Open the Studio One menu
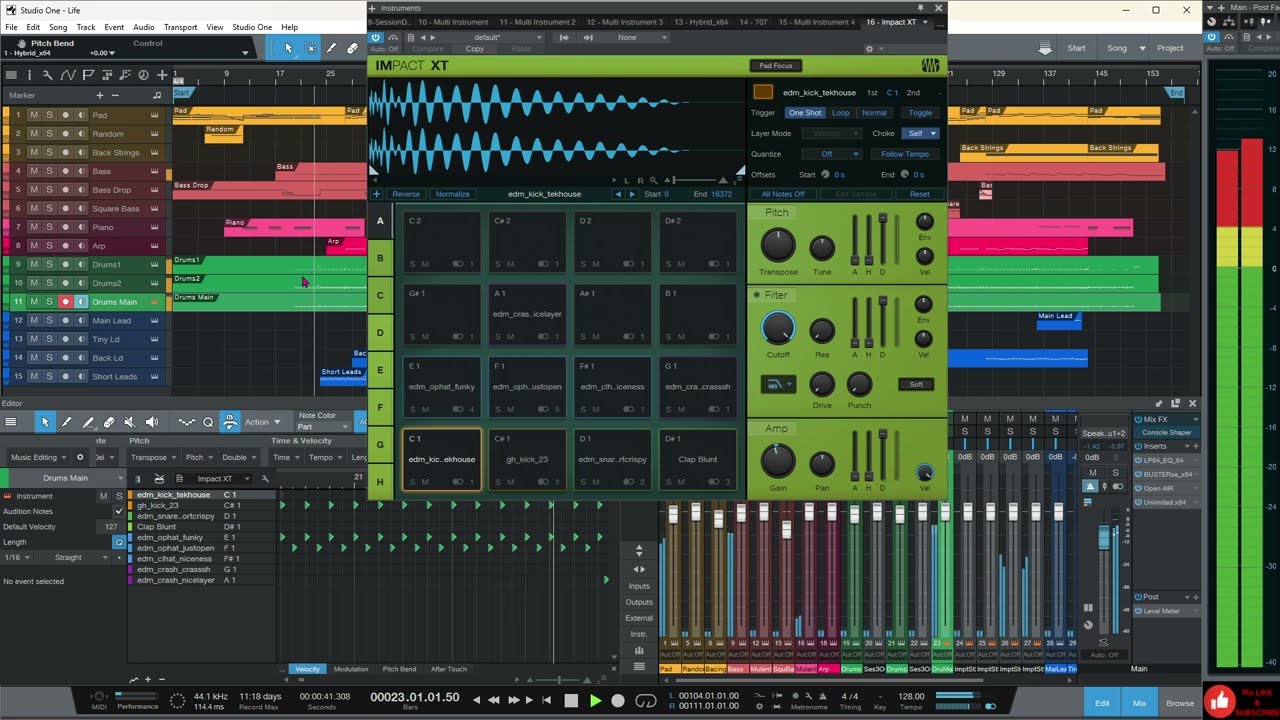This screenshot has height=720, width=1280. coord(252,27)
